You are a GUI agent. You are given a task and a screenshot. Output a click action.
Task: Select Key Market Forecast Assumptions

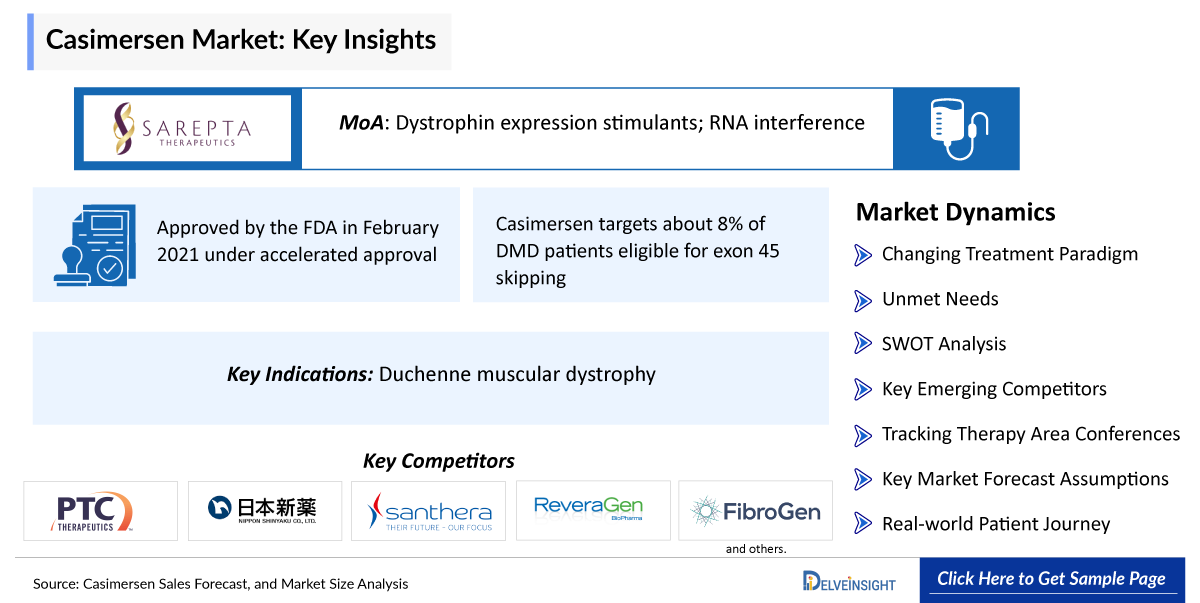tap(1024, 479)
